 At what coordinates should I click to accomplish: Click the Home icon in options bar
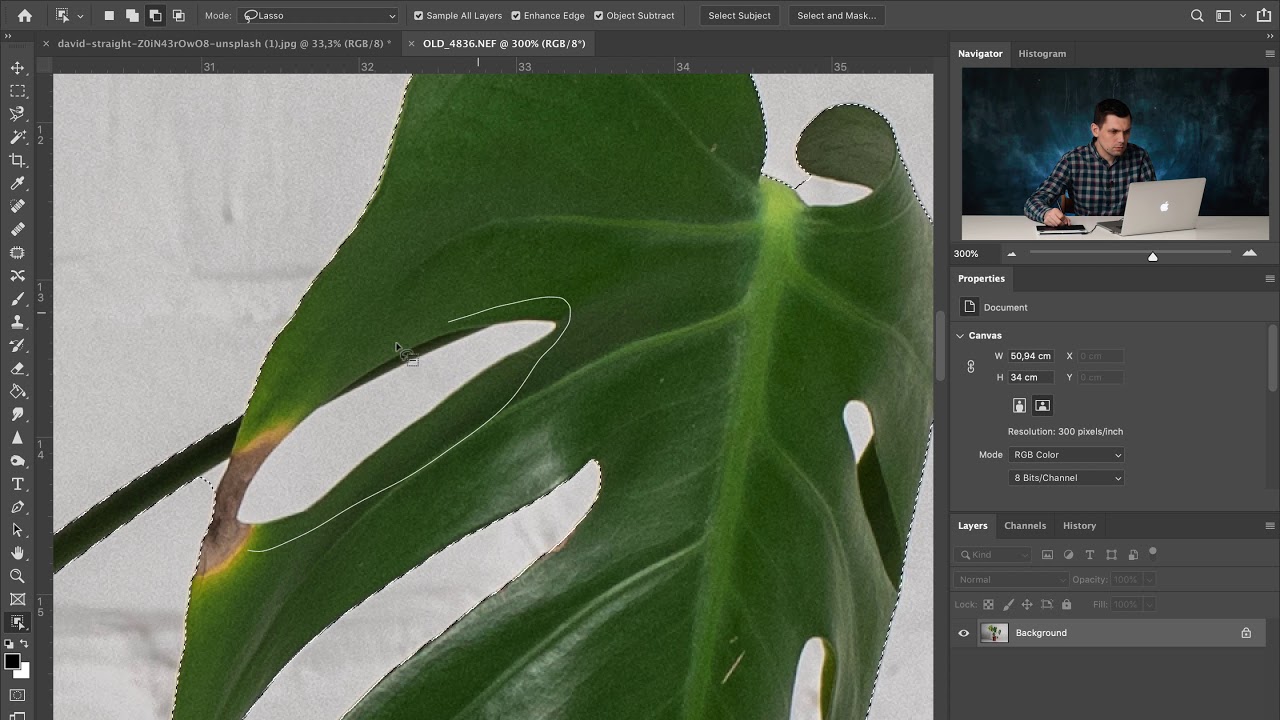click(25, 16)
